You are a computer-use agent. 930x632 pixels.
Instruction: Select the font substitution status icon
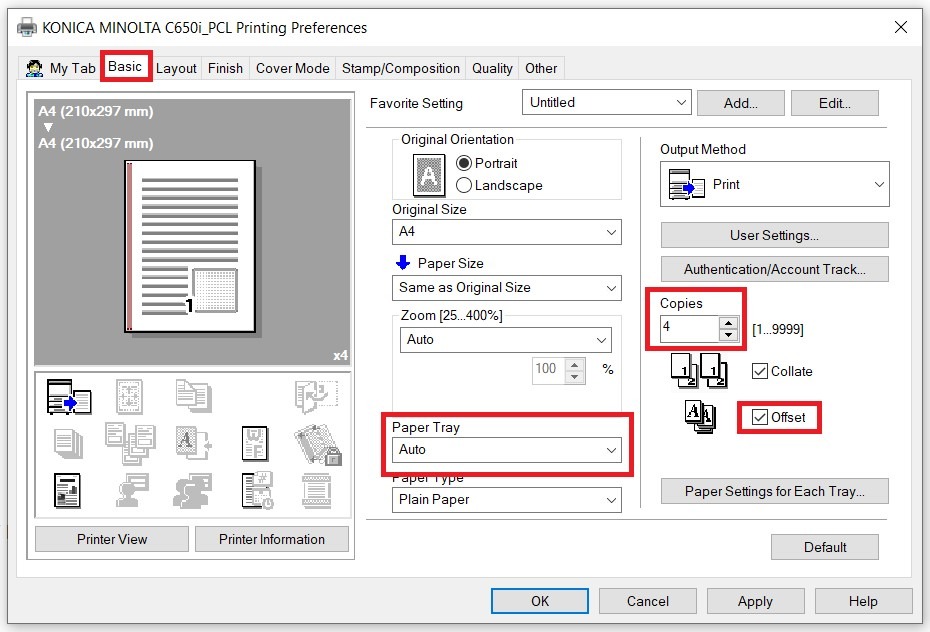(x=192, y=445)
